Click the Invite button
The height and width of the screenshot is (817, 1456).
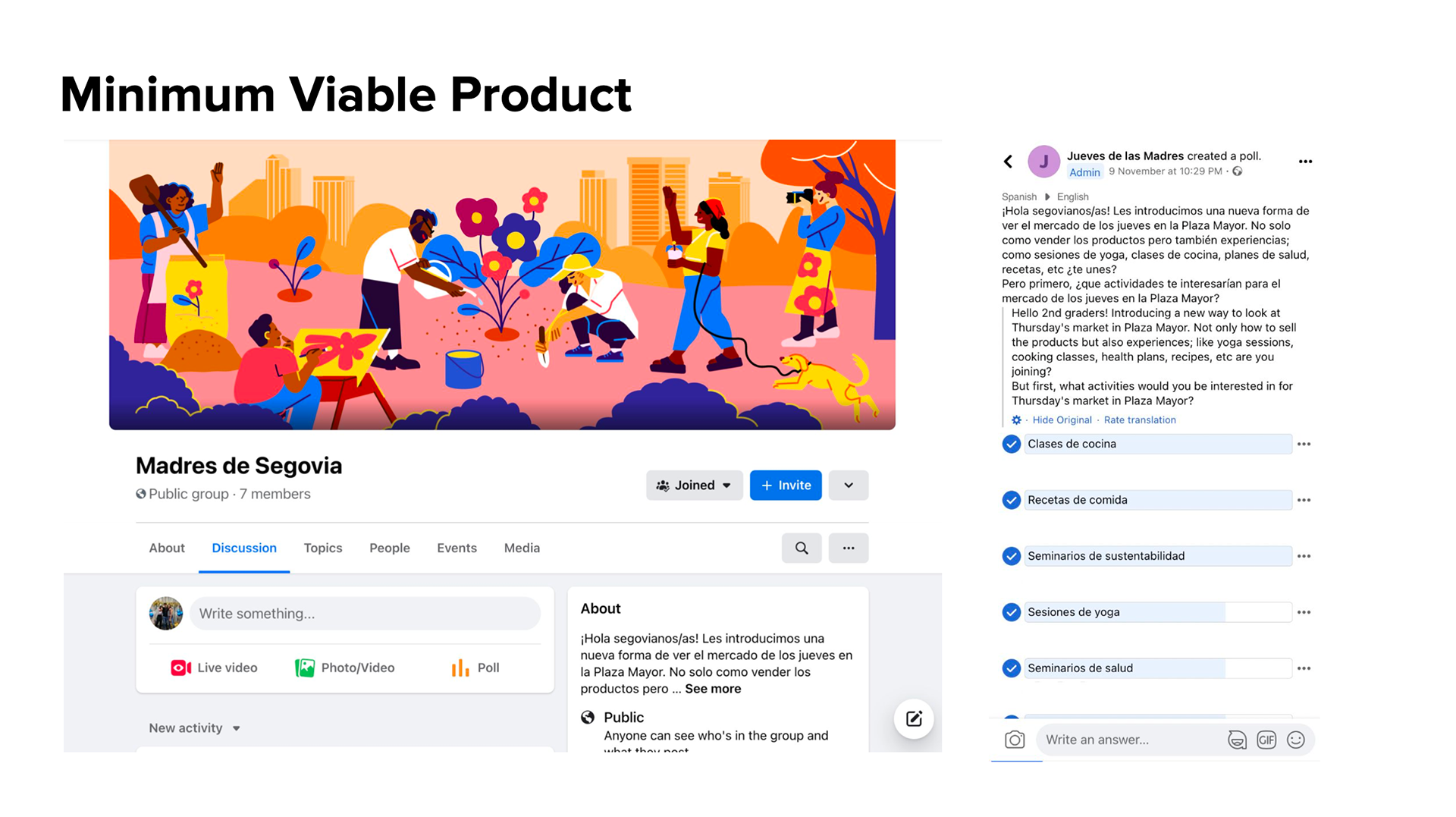(786, 485)
